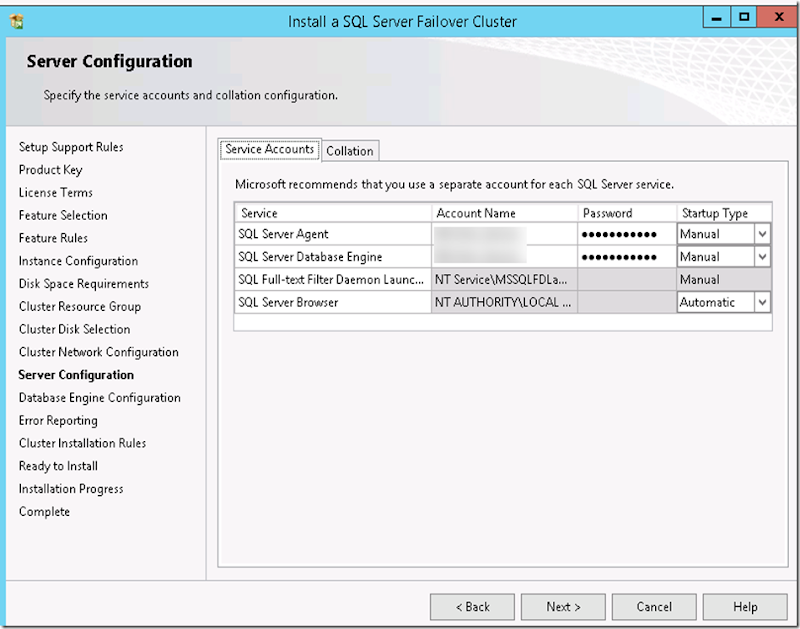The height and width of the screenshot is (629, 800).
Task: Click the Service column header
Action: click(x=333, y=213)
